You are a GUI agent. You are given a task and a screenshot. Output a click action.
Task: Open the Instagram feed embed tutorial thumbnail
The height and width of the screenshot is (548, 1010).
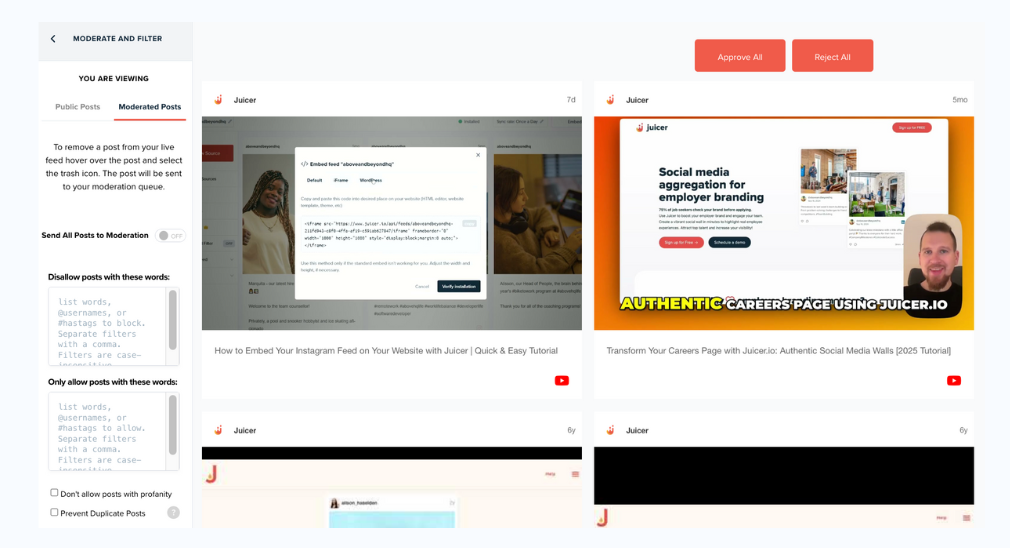(391, 223)
